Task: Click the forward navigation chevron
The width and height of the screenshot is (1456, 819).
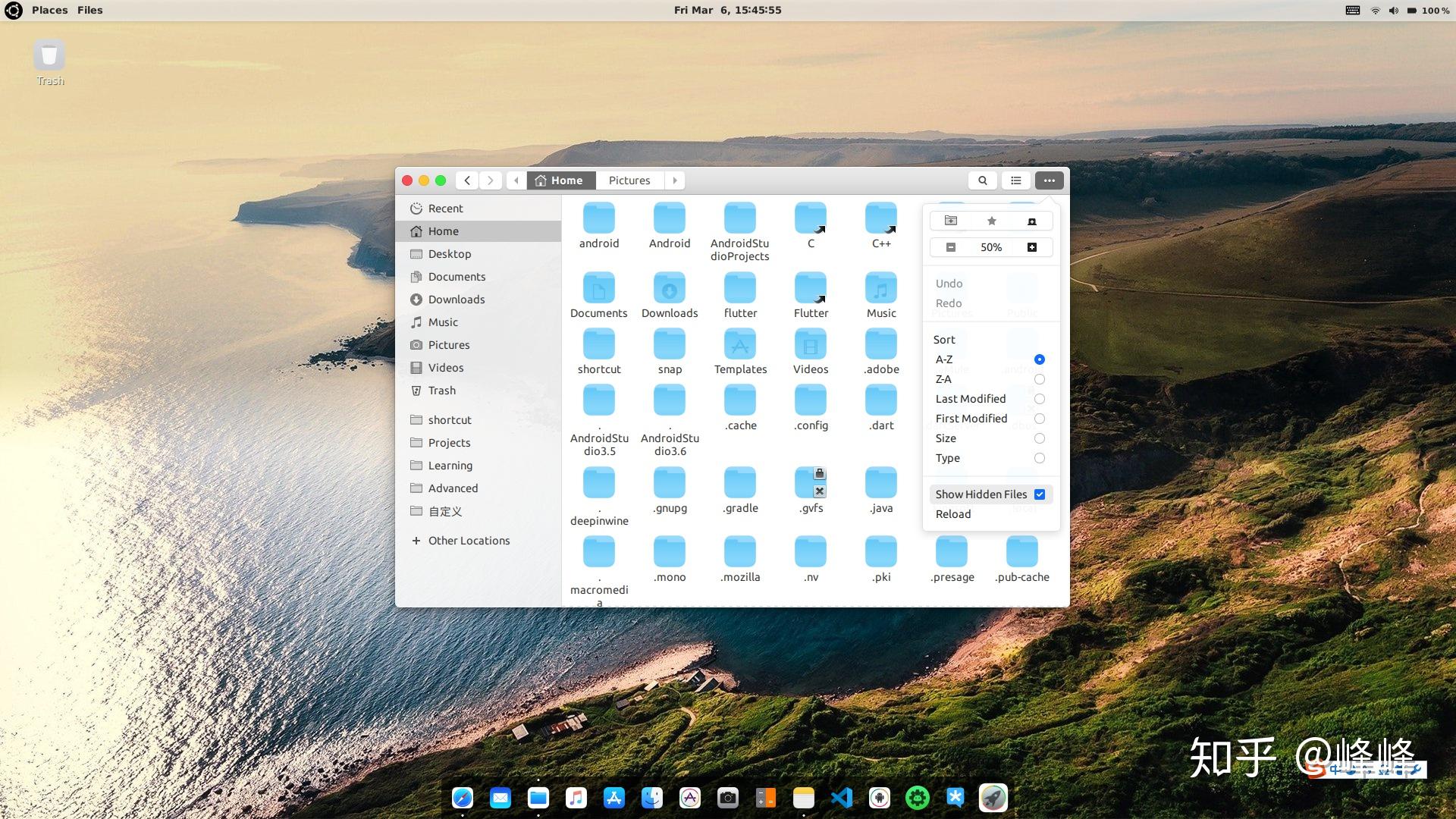Action: pos(491,180)
